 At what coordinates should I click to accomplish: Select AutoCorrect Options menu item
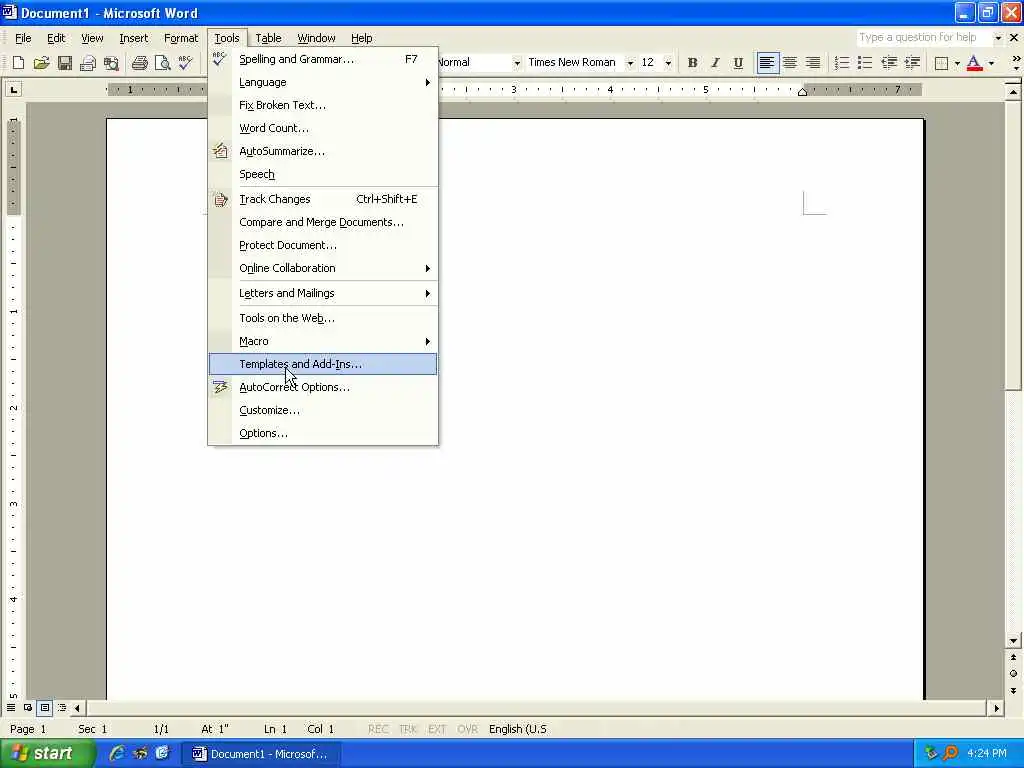[323, 387]
